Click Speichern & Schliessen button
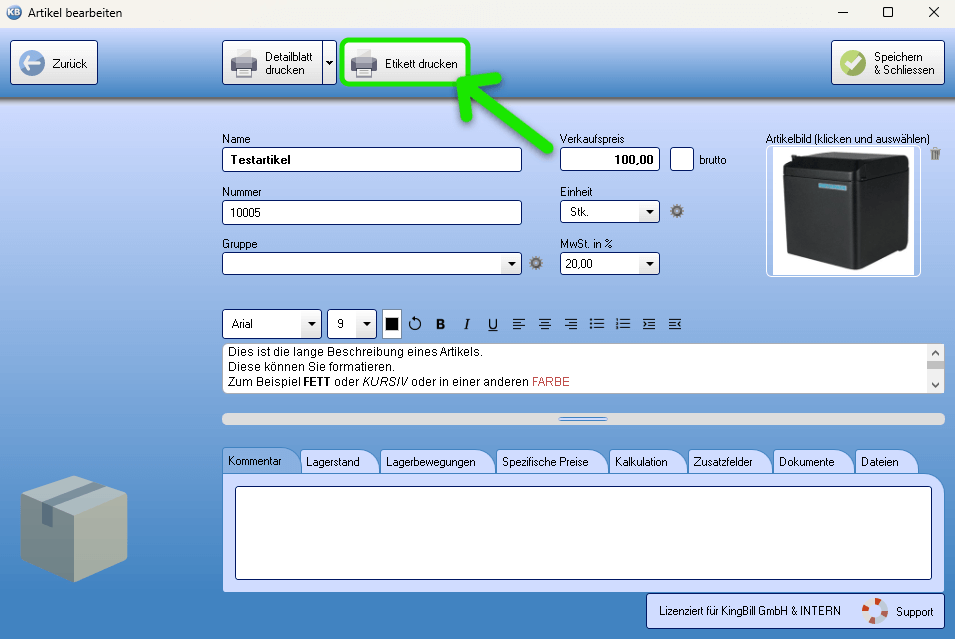This screenshot has width=955, height=639. click(x=888, y=63)
